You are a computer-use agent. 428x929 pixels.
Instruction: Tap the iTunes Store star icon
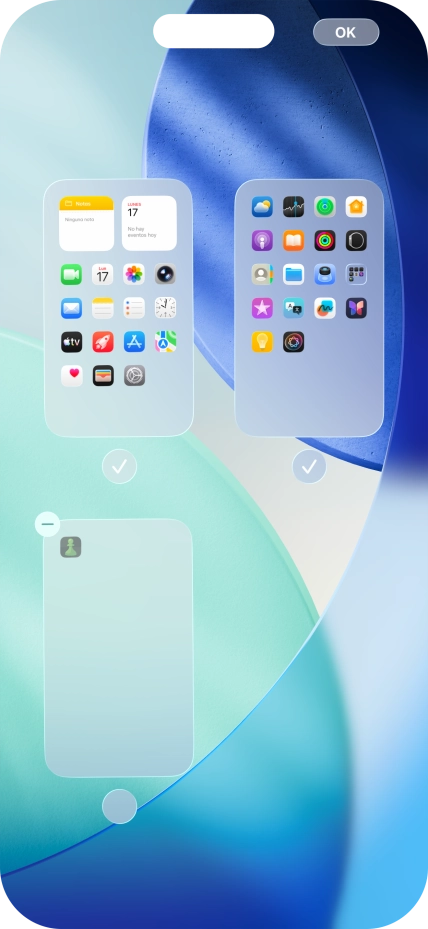click(262, 308)
